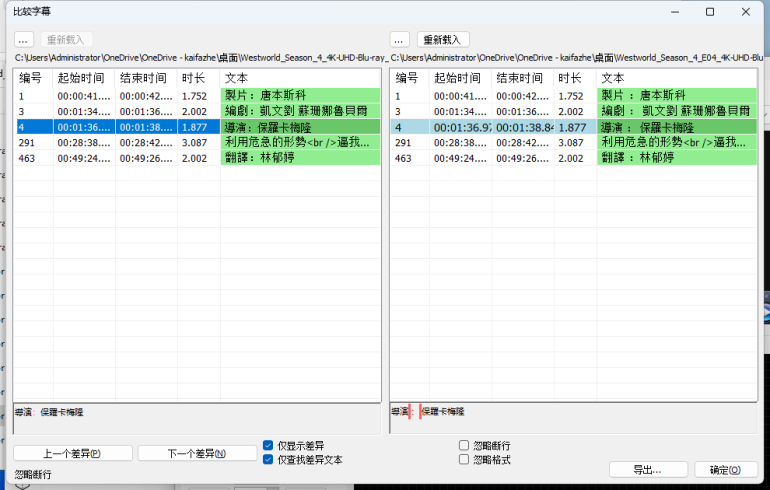Click right row number 463 cell
Screen dimensions: 770x490
point(410,158)
